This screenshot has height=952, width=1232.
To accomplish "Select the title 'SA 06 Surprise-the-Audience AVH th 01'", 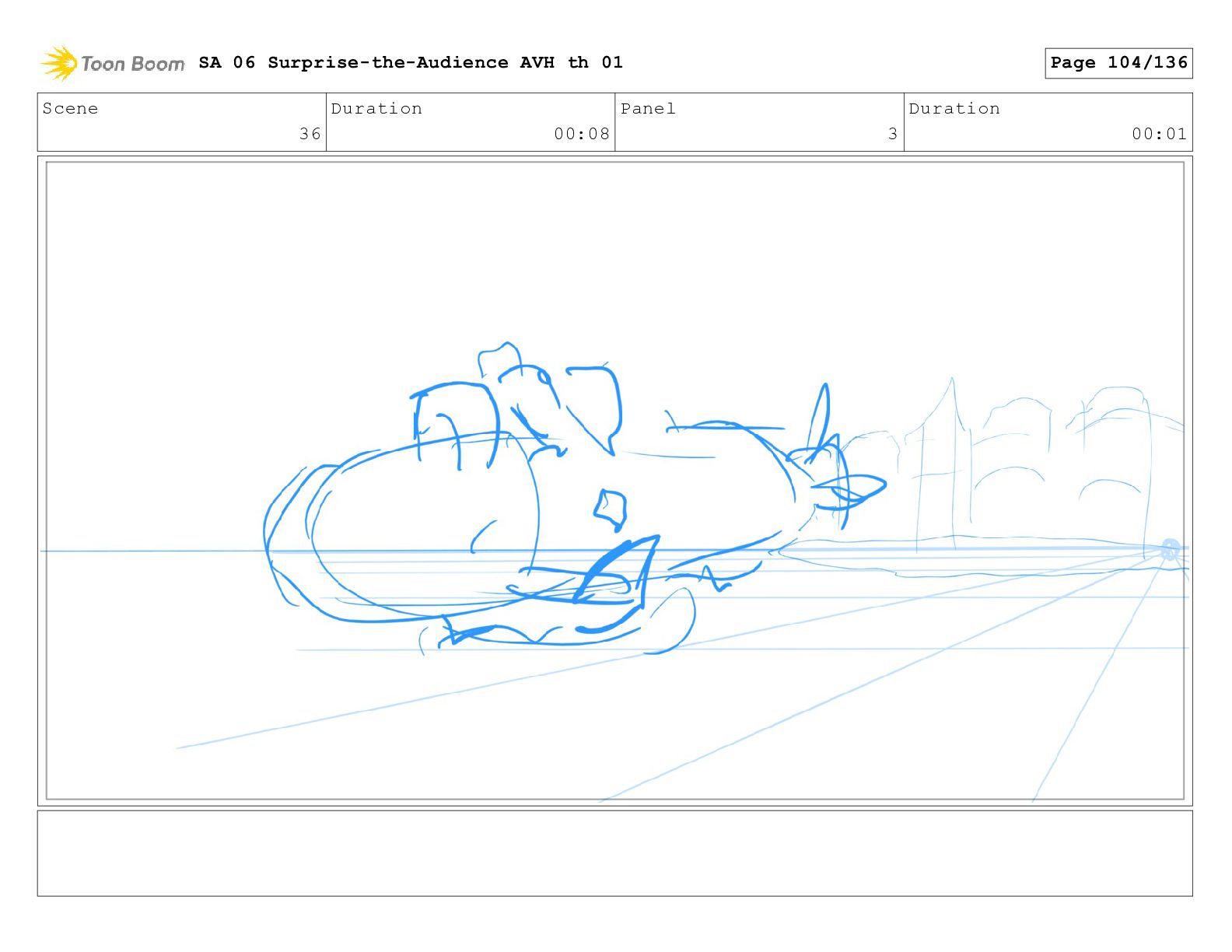I will (411, 62).
